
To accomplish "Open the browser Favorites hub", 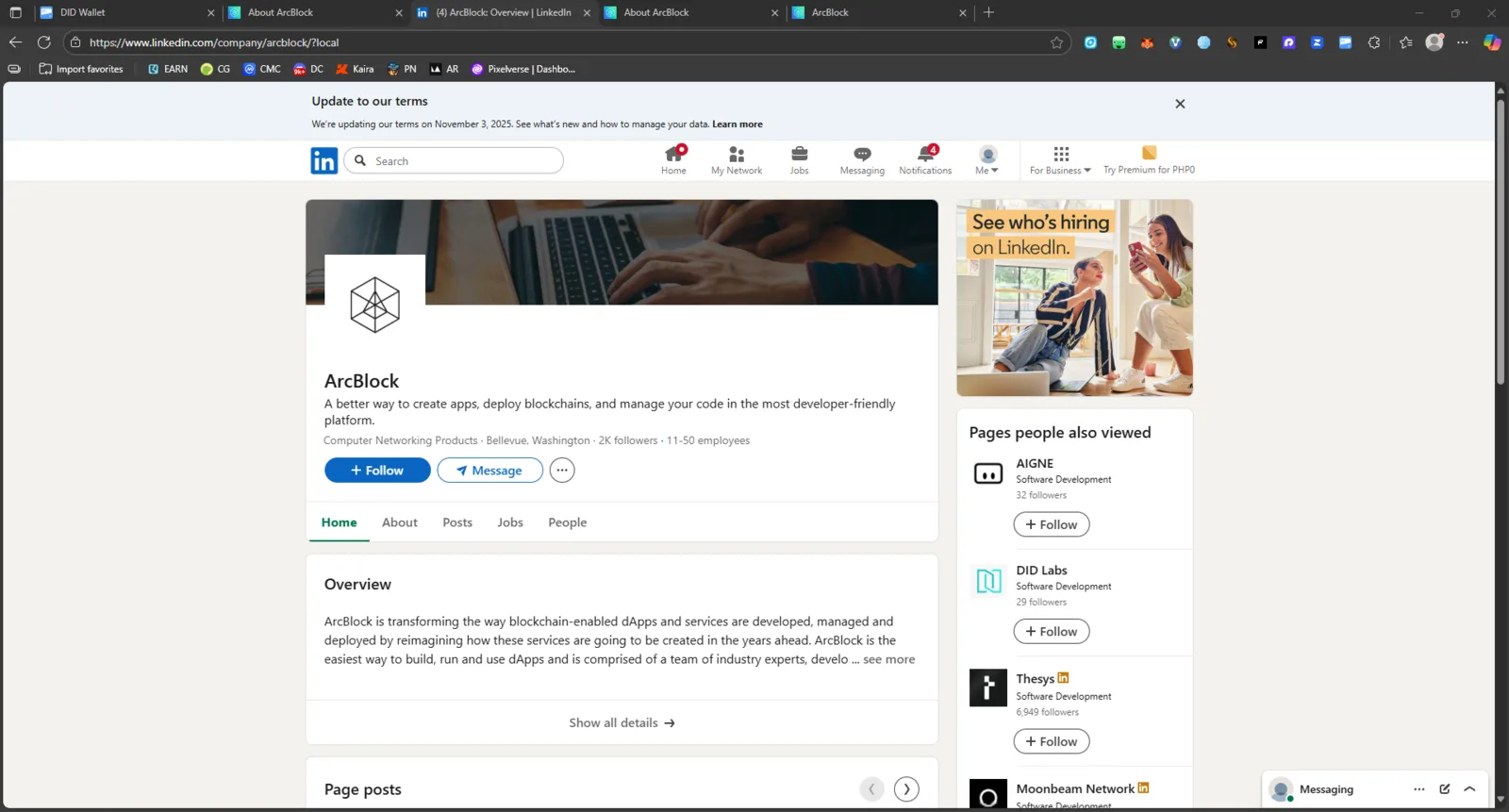I will [x=1405, y=42].
